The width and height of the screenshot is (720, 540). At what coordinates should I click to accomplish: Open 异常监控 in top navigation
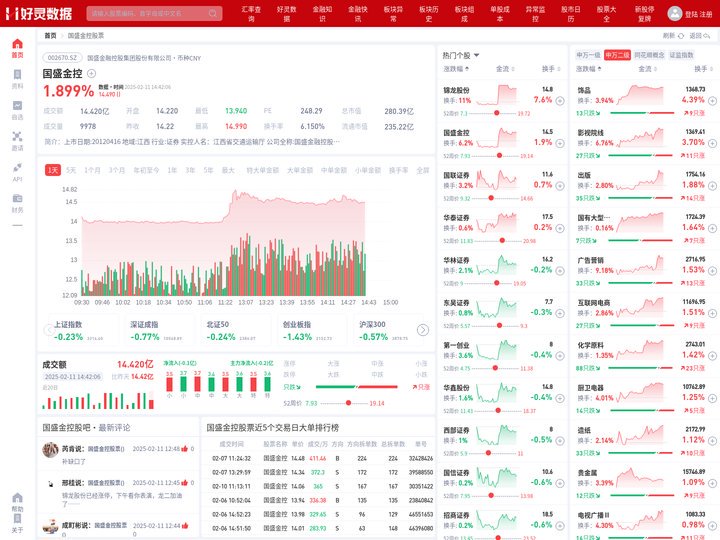(x=535, y=14)
